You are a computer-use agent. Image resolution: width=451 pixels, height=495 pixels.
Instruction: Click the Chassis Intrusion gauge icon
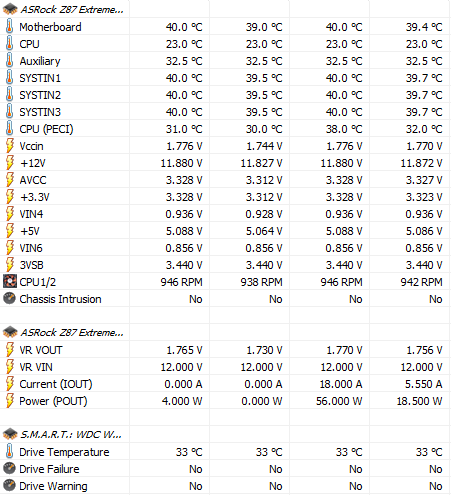pos(9,299)
